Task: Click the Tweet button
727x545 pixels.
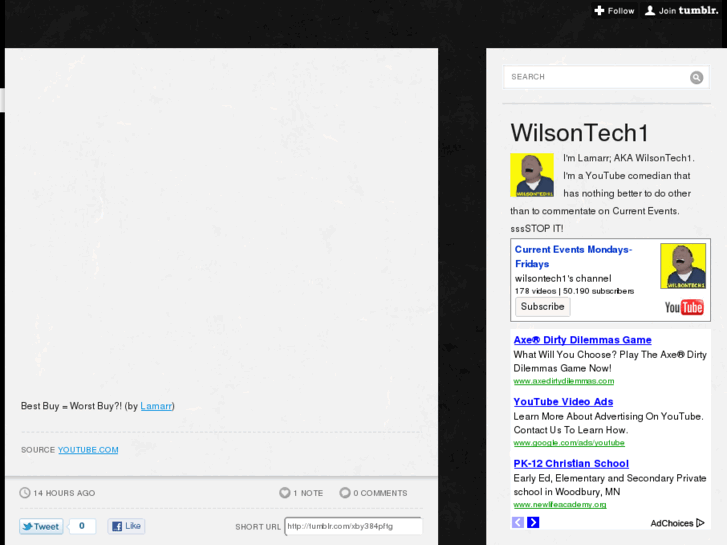Action: [x=41, y=526]
